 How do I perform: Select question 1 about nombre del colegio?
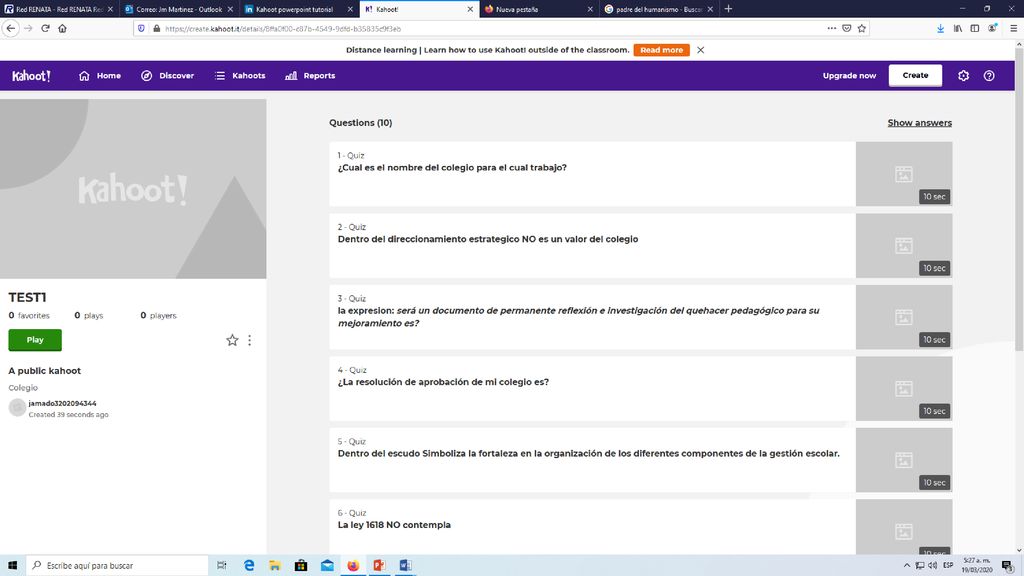(x=592, y=174)
